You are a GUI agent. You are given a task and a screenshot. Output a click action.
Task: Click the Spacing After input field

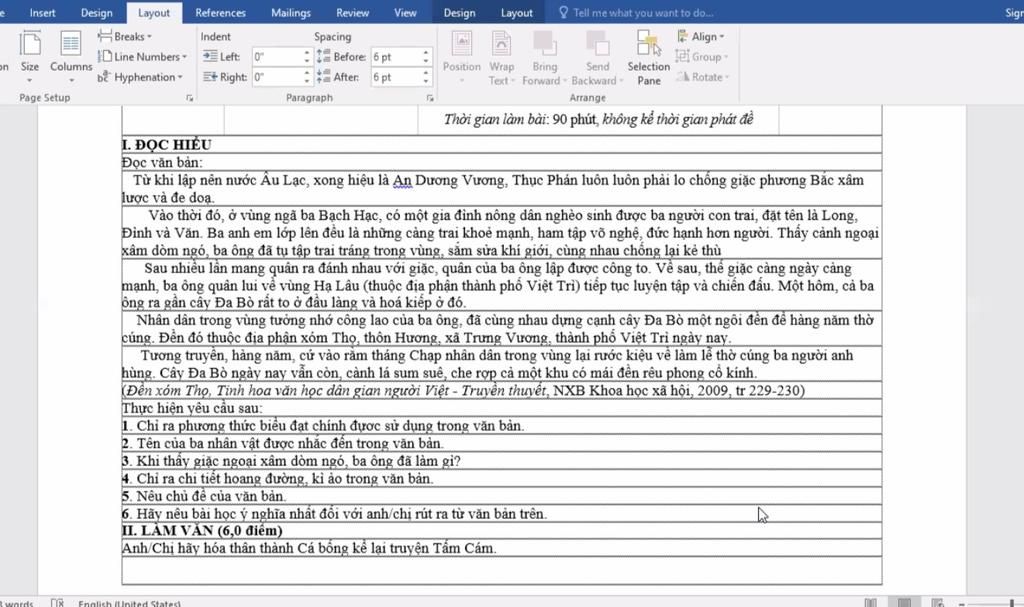(396, 77)
